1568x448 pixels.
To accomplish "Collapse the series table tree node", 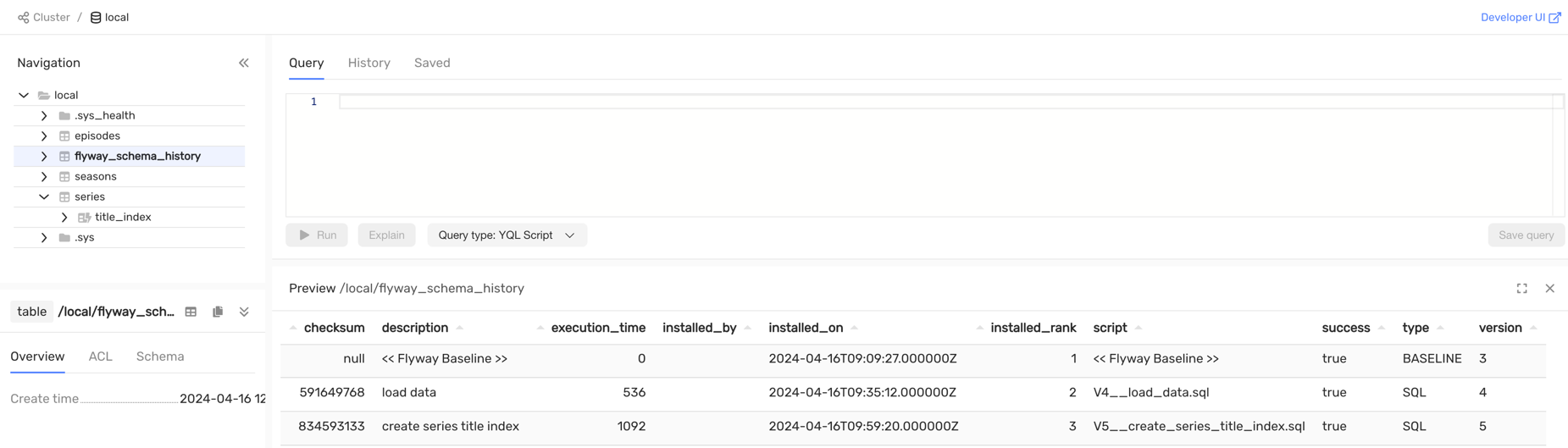I will tap(44, 197).
